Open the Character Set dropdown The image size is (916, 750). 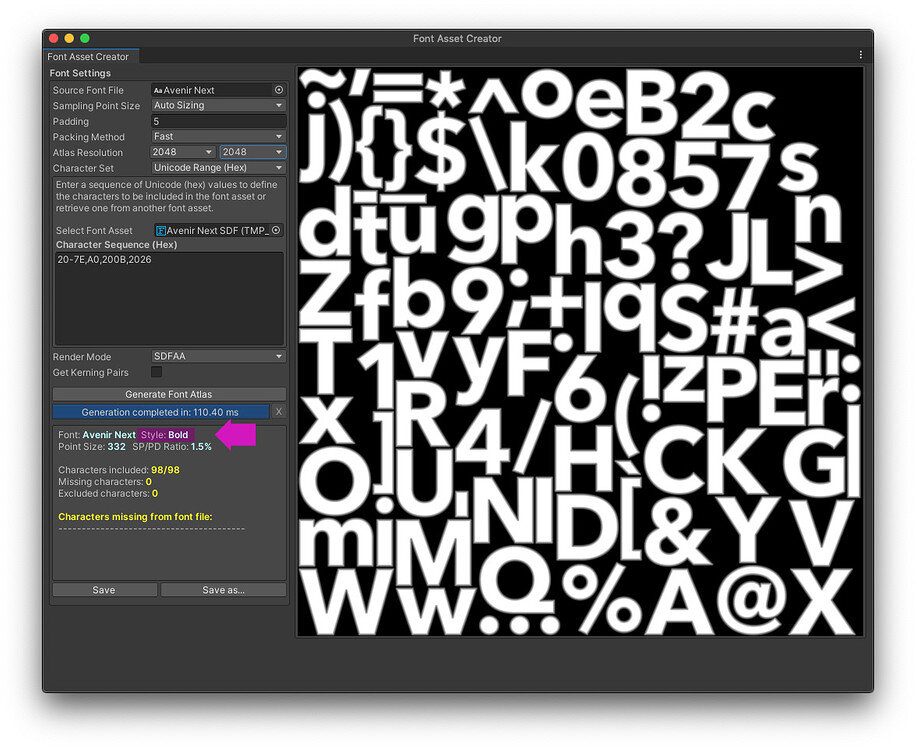coord(218,168)
